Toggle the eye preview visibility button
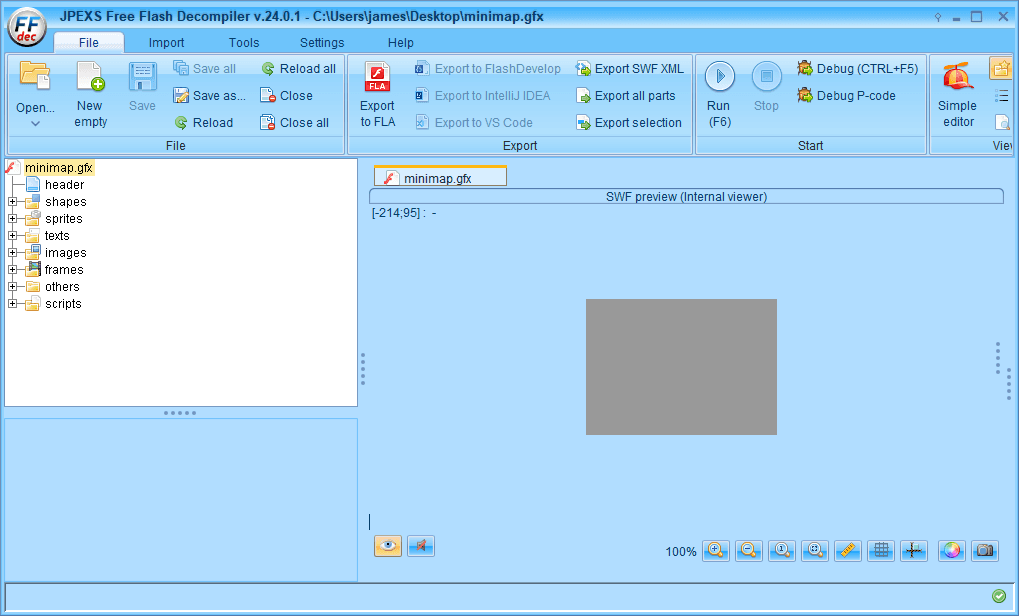The image size is (1019, 616). (x=388, y=546)
